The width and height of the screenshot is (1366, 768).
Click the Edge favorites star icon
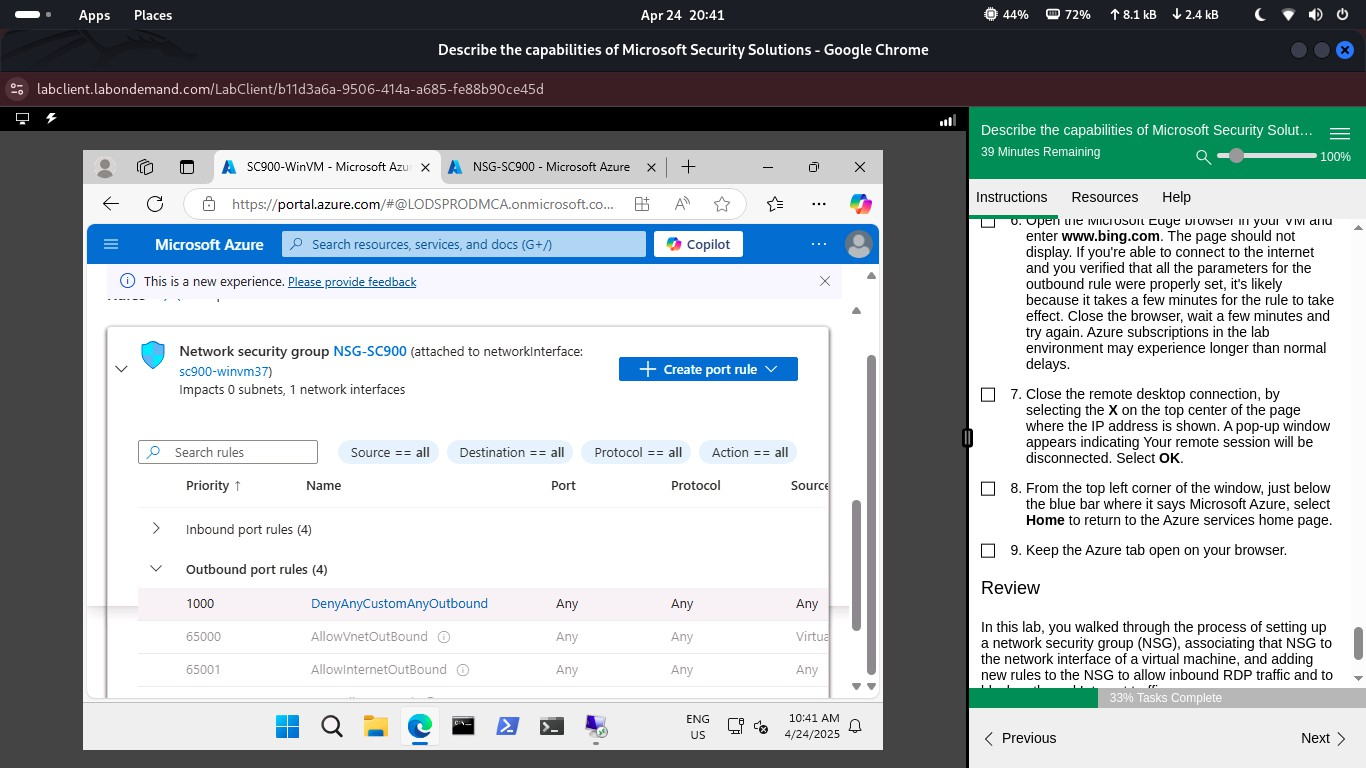(x=722, y=204)
